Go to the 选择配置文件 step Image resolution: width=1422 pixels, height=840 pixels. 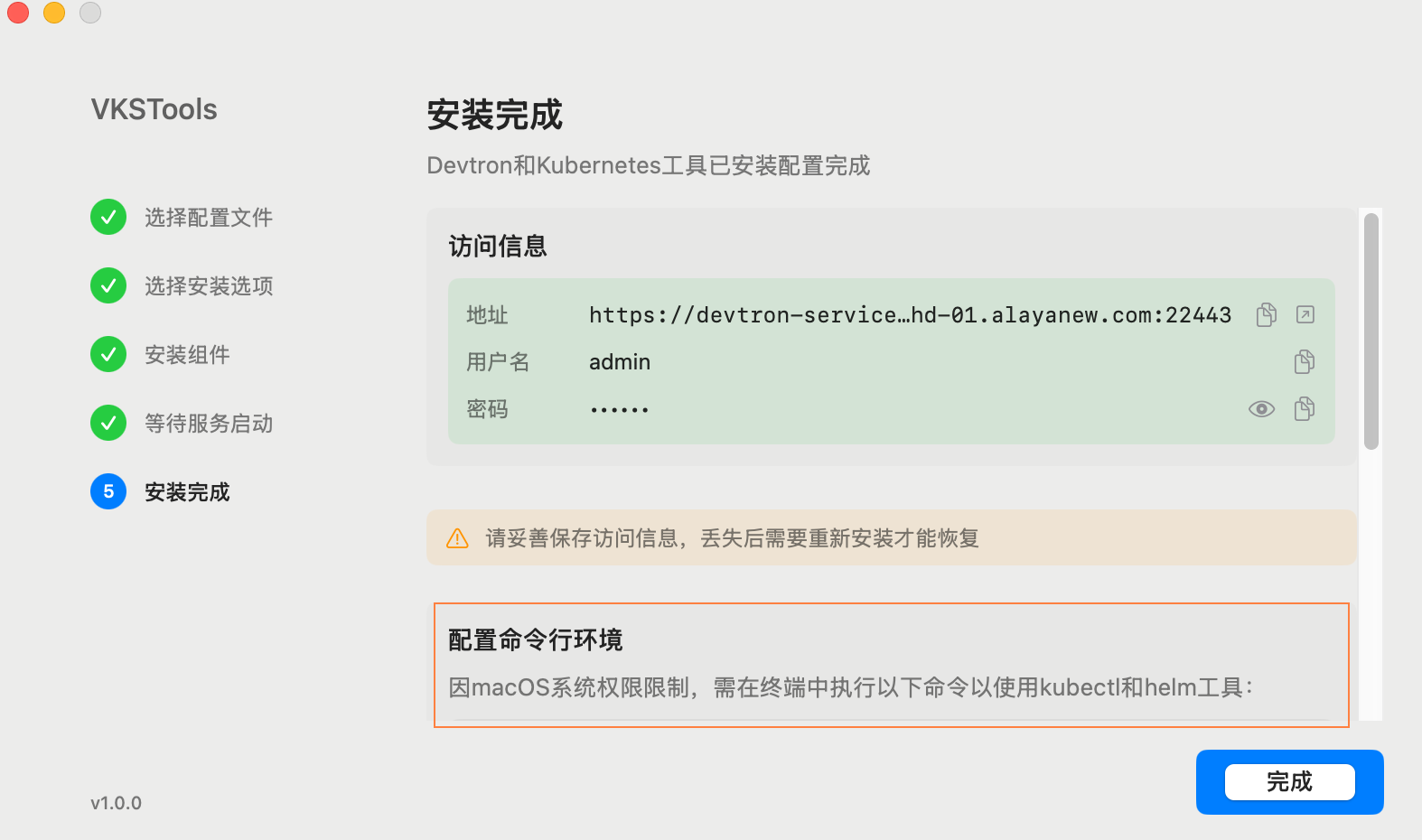[209, 218]
